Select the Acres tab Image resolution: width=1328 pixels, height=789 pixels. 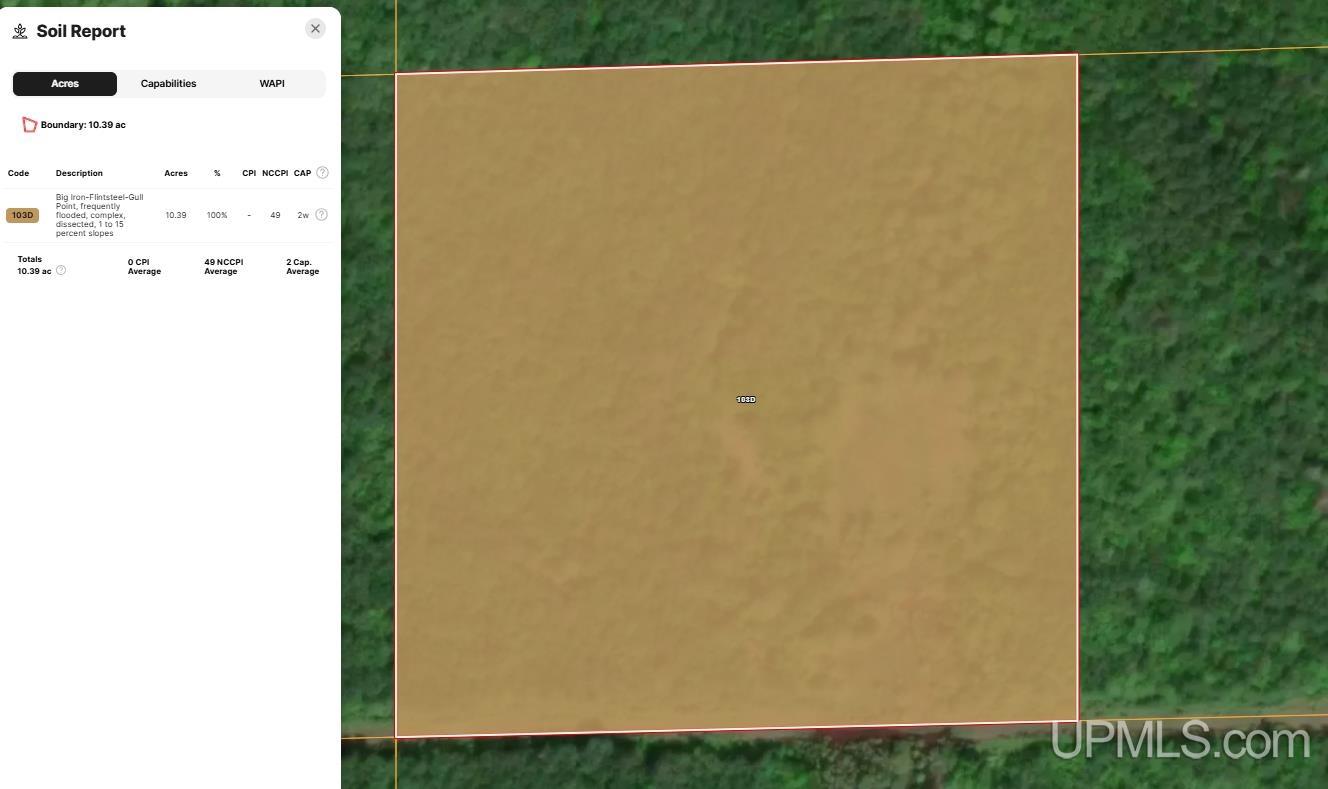65,84
